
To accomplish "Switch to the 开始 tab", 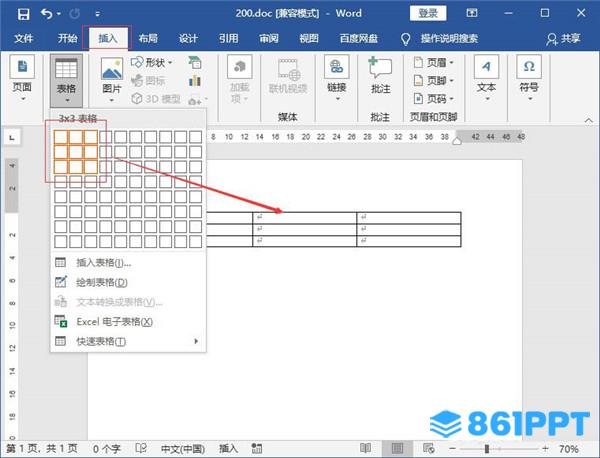I will (67, 38).
